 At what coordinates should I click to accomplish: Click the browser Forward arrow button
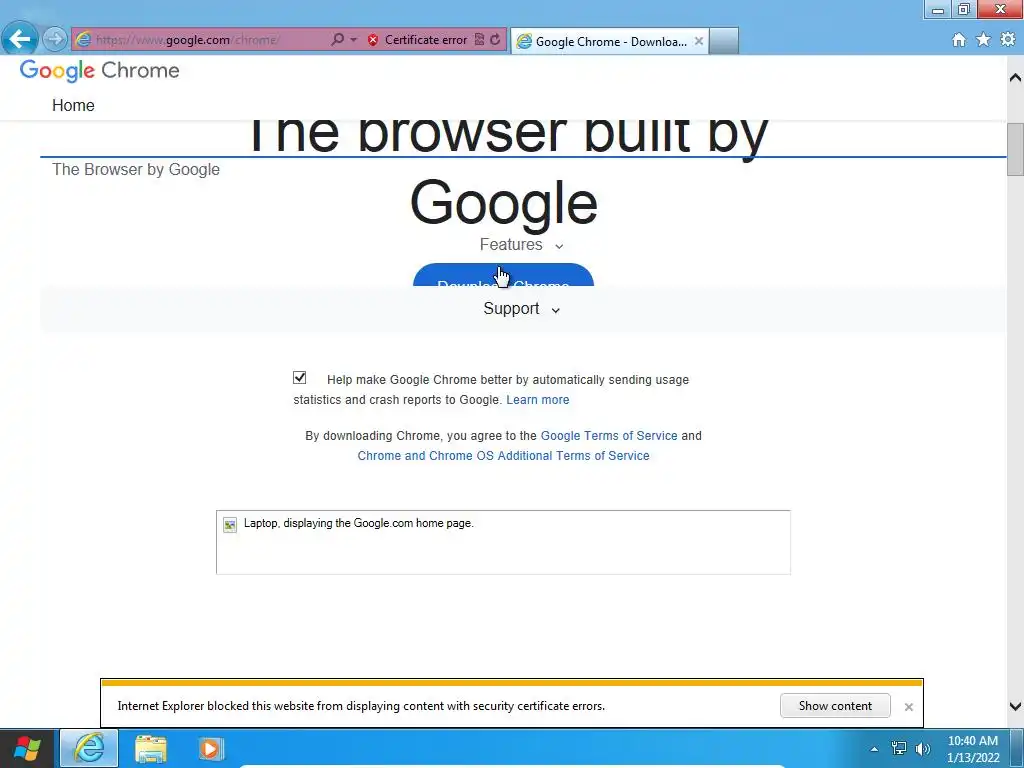[55, 39]
